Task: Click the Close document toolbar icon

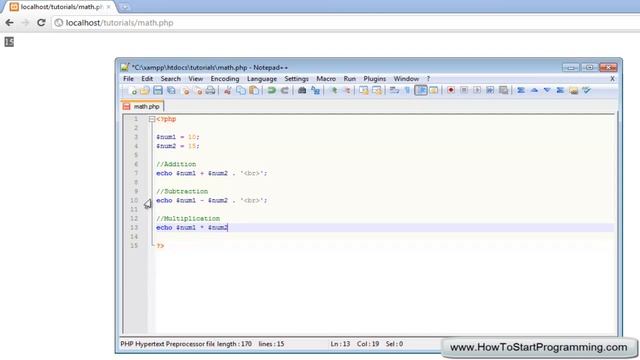Action: [186, 91]
